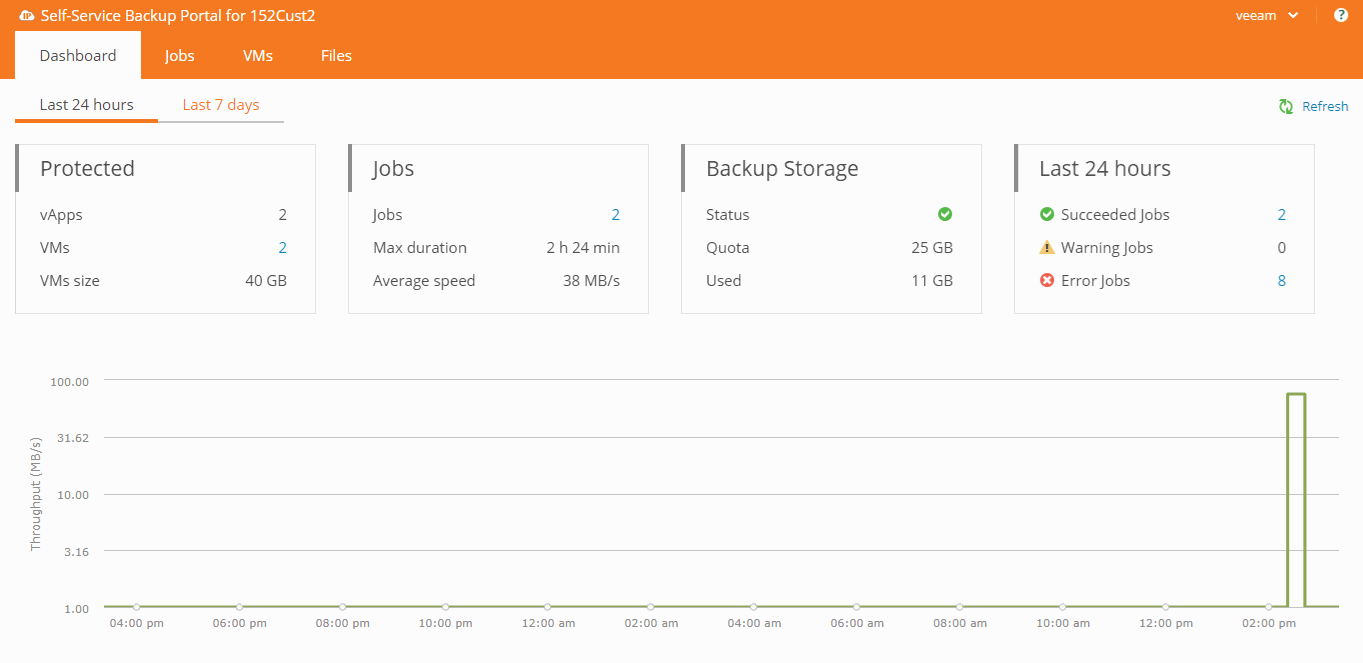Open the Error Jobs count link
Image resolution: width=1363 pixels, height=663 pixels.
point(1281,281)
